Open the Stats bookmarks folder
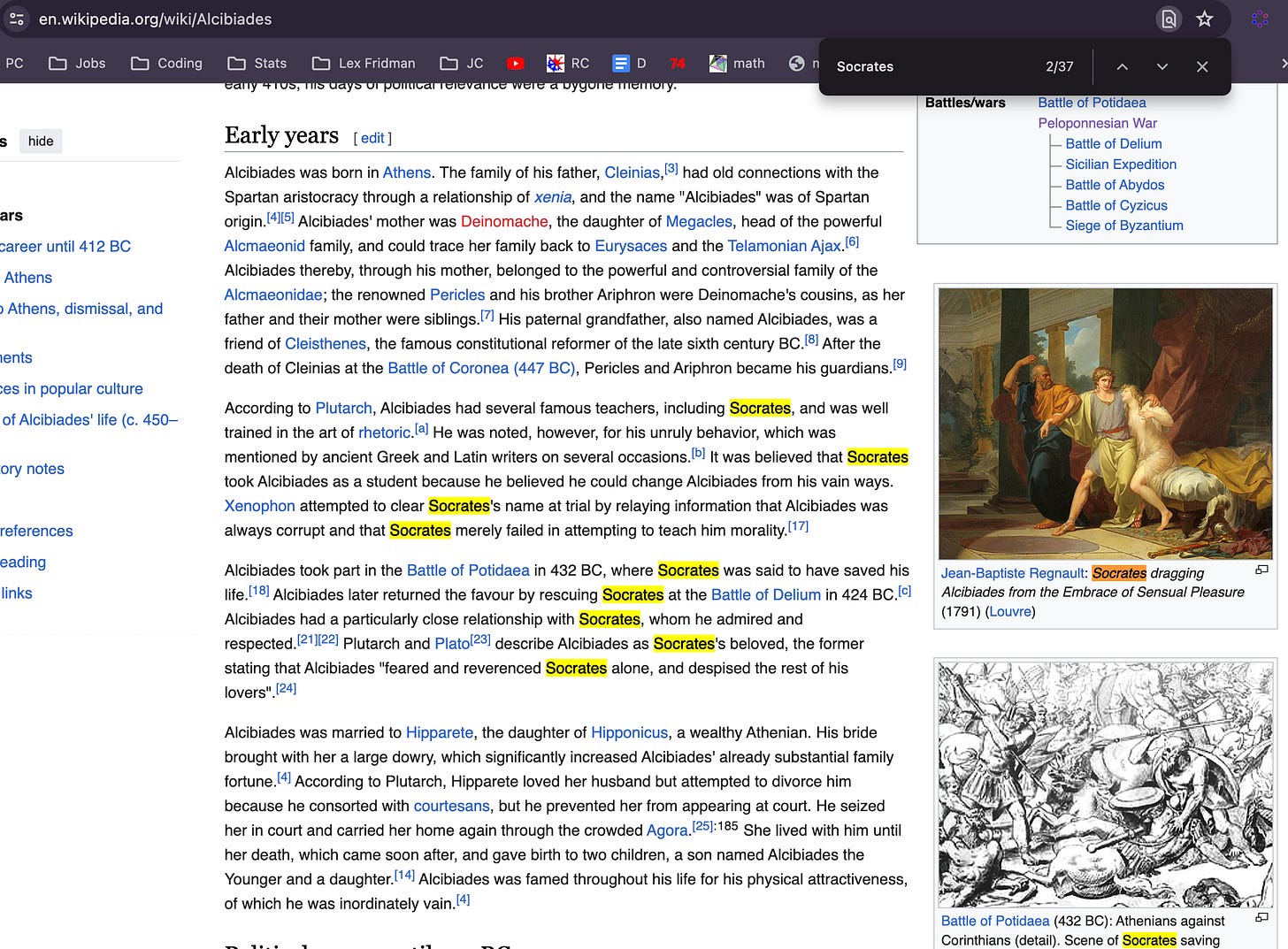 point(257,63)
